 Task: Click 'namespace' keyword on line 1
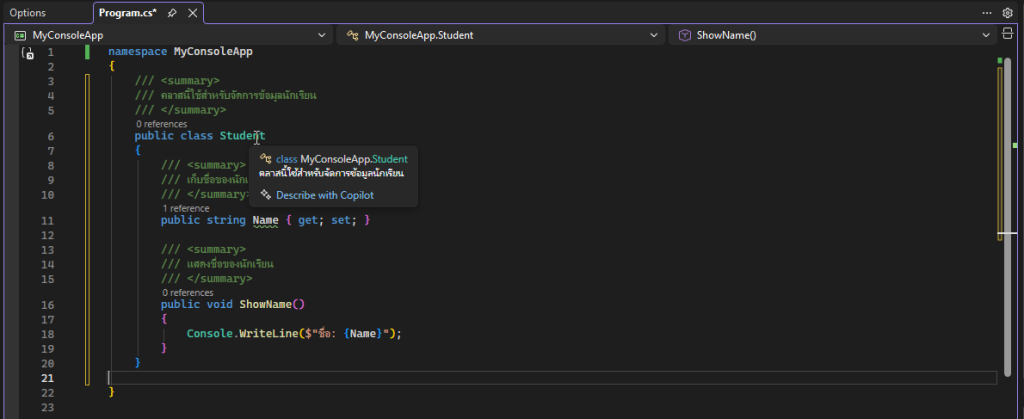pos(138,52)
